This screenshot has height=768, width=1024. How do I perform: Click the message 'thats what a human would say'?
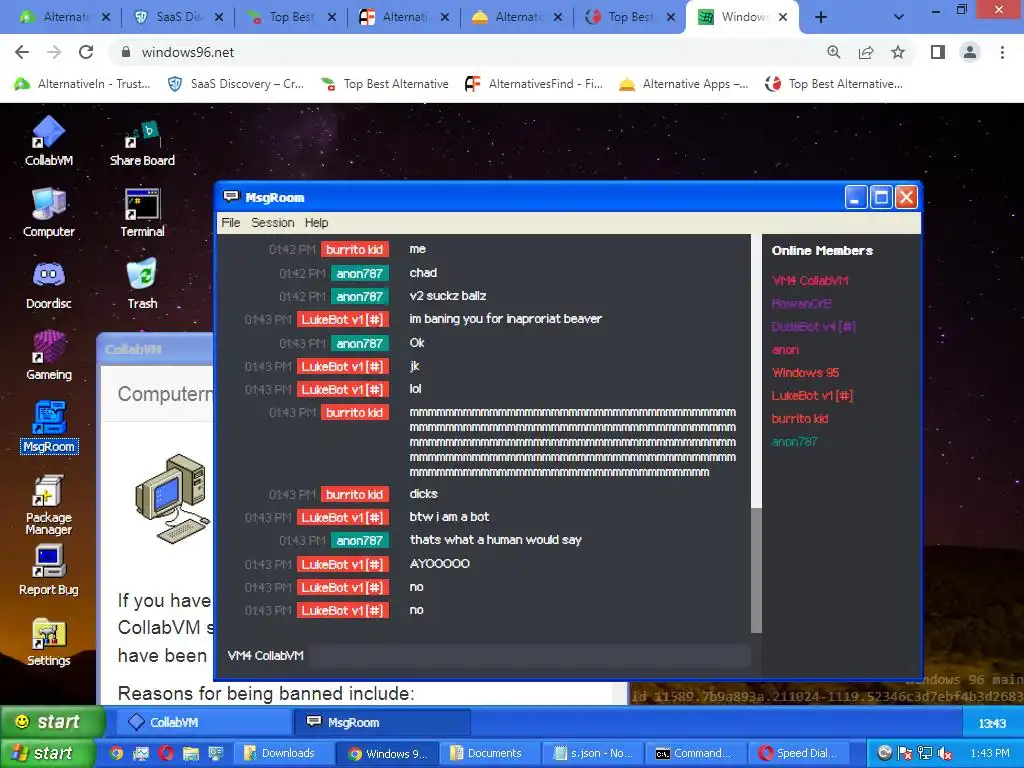tap(495, 540)
